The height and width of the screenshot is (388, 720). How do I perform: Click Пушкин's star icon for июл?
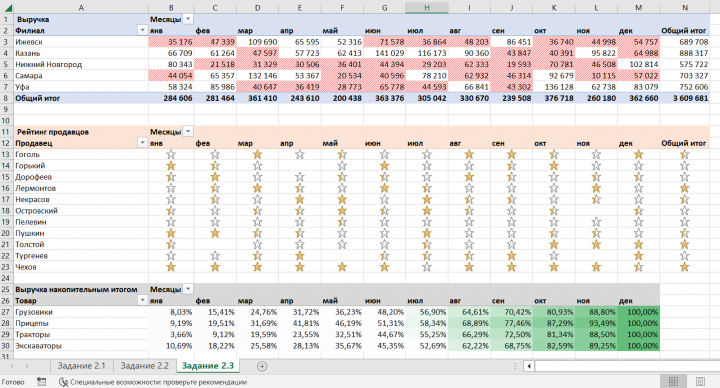pyautogui.click(x=427, y=233)
